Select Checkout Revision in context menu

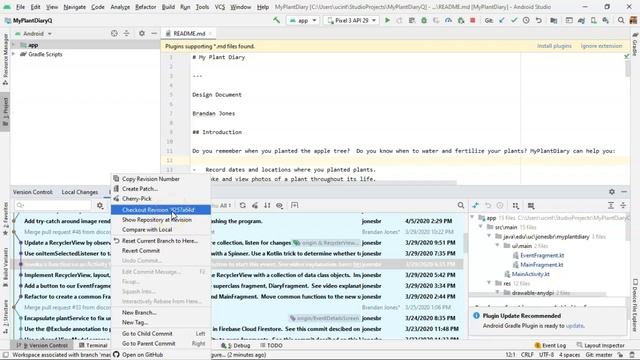point(161,210)
